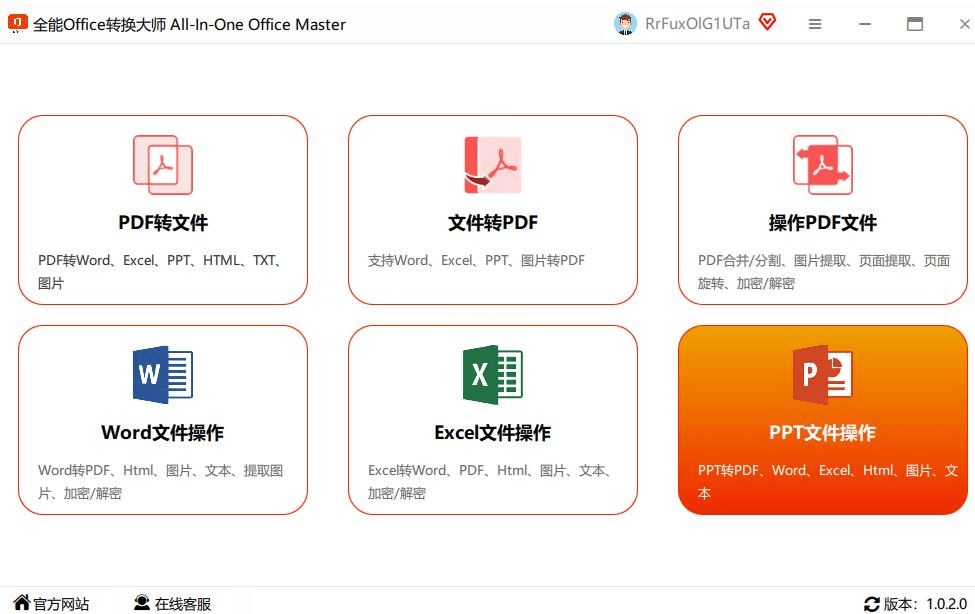Click the 文件转PDF red book icon

[492, 165]
